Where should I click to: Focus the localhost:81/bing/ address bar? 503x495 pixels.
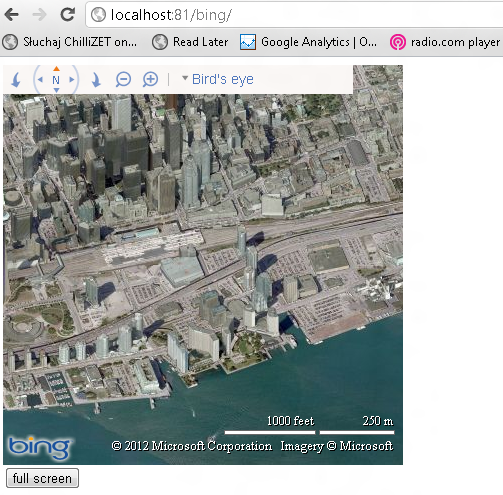tap(293, 15)
